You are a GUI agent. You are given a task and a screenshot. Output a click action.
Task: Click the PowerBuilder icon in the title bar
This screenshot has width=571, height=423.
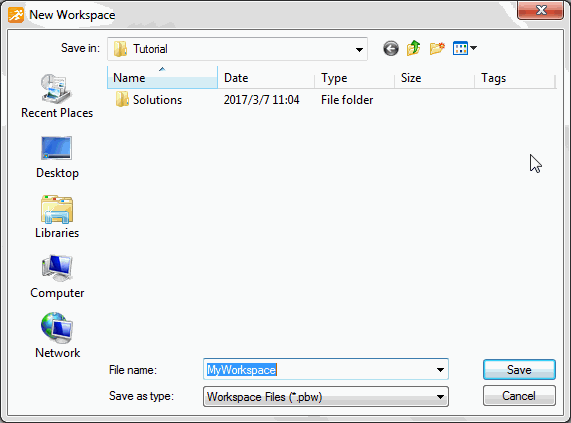pyautogui.click(x=16, y=15)
